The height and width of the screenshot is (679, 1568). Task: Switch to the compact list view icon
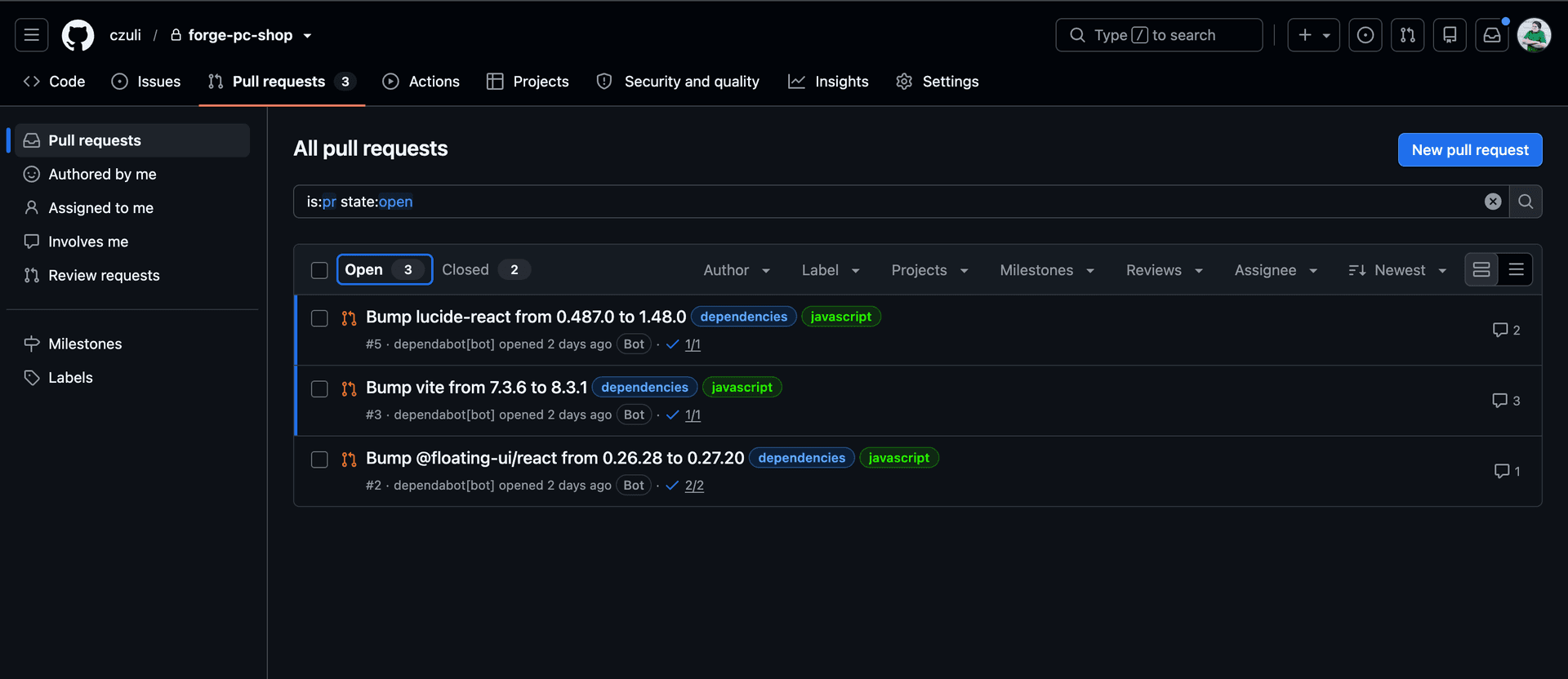click(x=1516, y=270)
